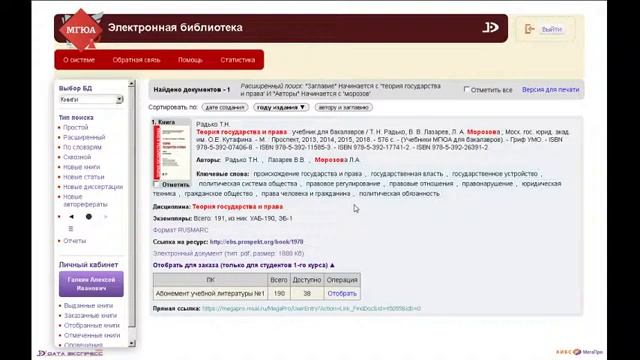The width and height of the screenshot is (640, 360).
Task: Click the Абонемент учебной литературы №1 cell
Action: point(210,293)
